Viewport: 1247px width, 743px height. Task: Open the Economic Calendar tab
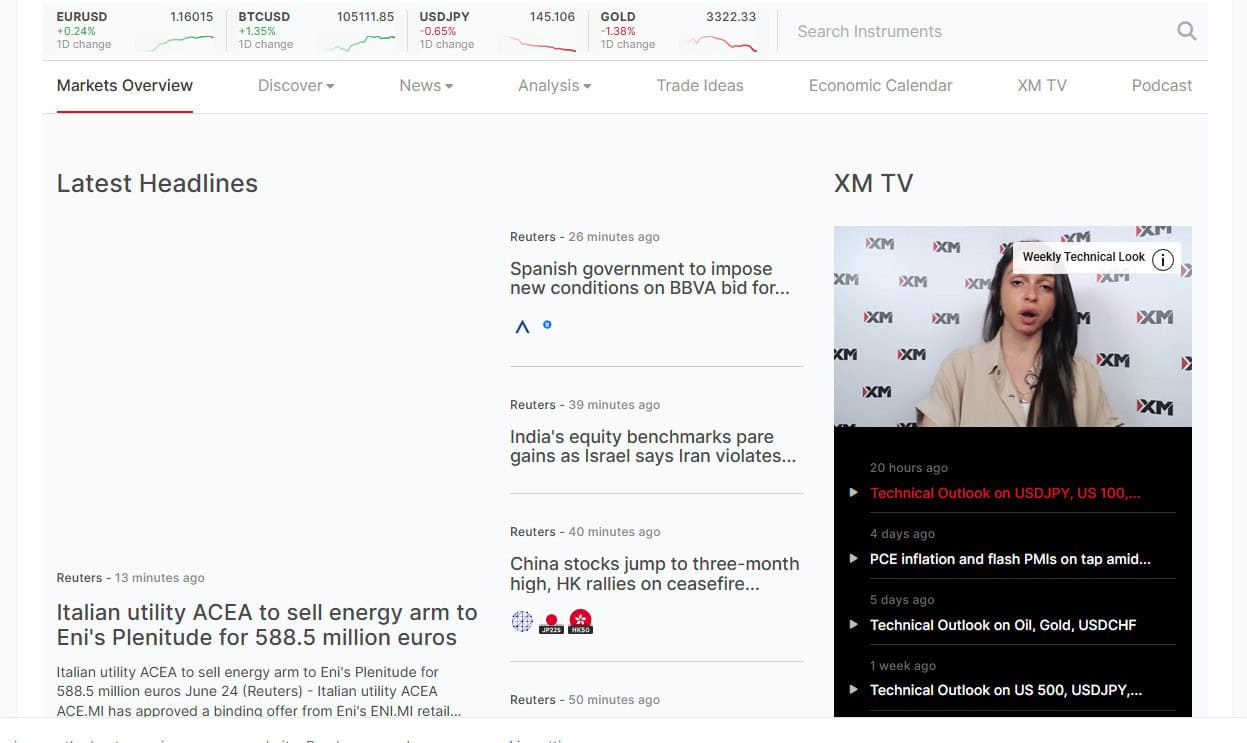coord(880,86)
